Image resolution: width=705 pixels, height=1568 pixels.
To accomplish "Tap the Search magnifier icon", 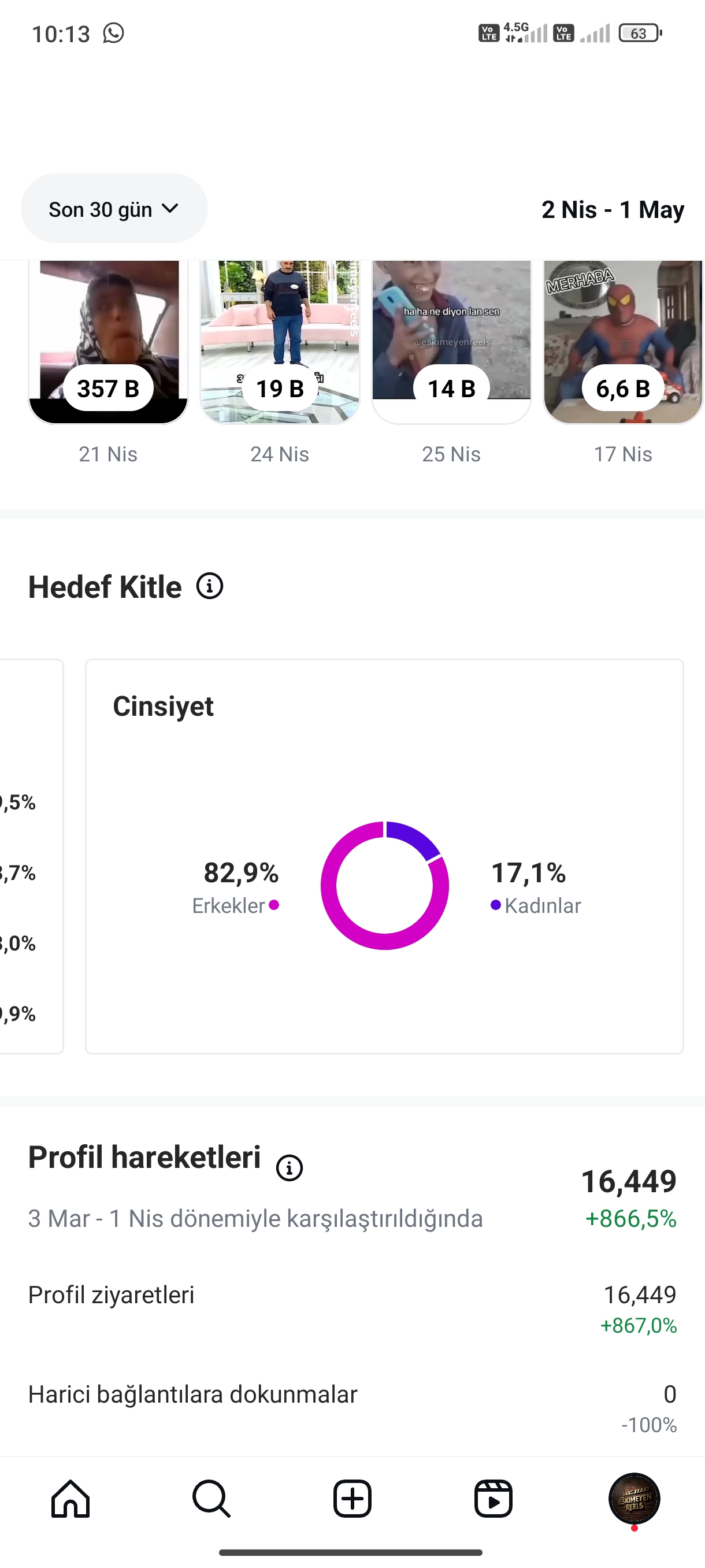I will click(211, 1498).
